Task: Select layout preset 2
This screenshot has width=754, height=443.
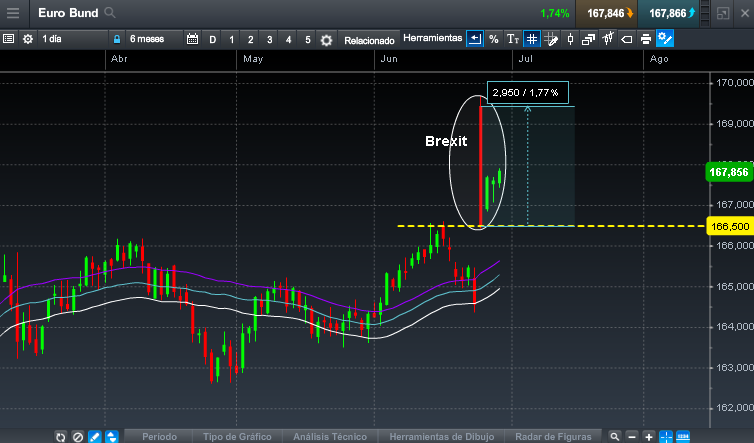Action: pyautogui.click(x=251, y=39)
